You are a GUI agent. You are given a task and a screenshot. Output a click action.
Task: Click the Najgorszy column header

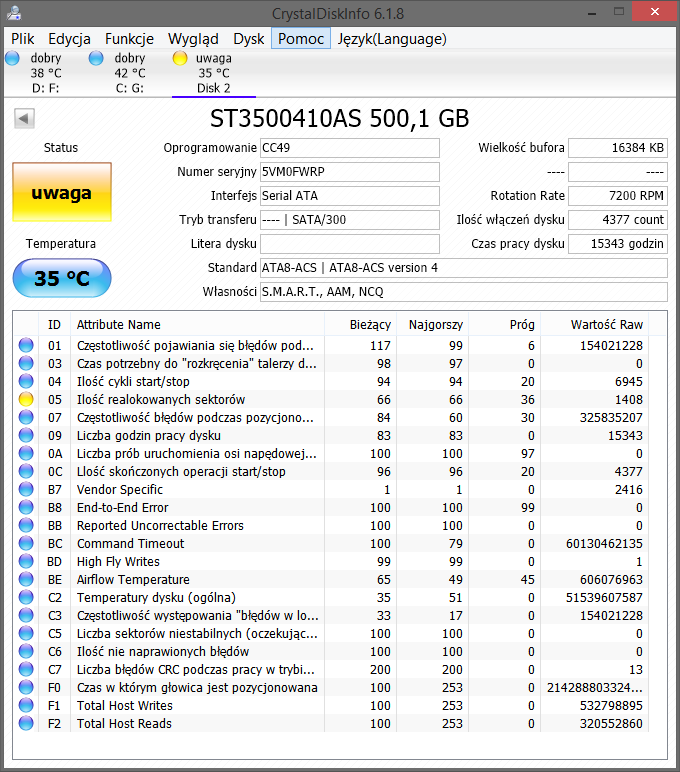[x=432, y=324]
